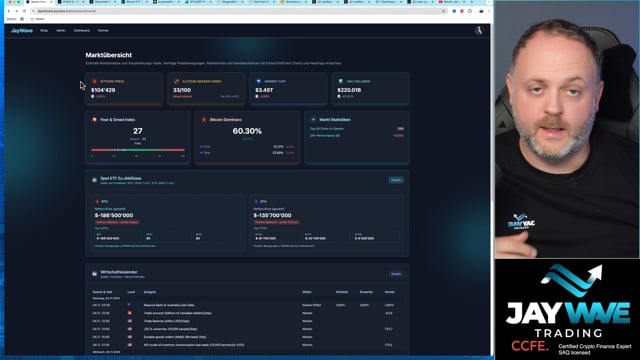The image size is (640, 360).
Task: Click the Fear & Greed Index icon
Action: point(95,120)
